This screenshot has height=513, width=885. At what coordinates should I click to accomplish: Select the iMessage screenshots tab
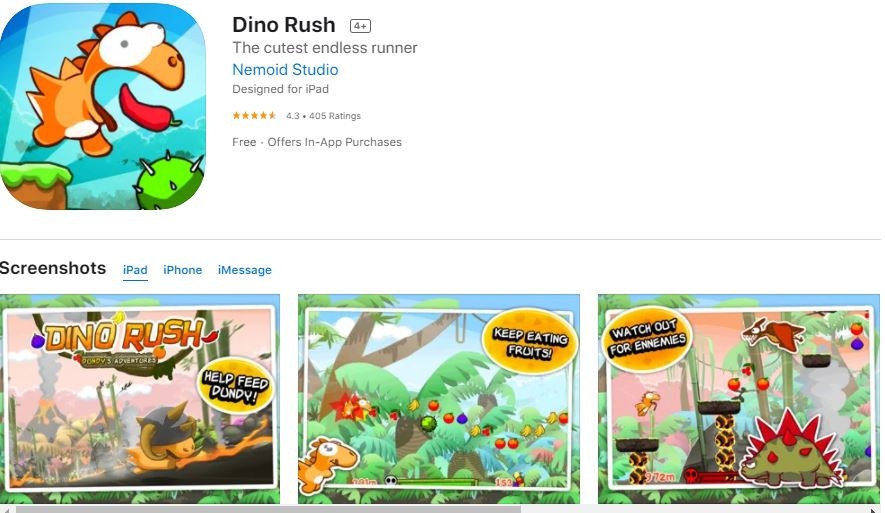244,270
